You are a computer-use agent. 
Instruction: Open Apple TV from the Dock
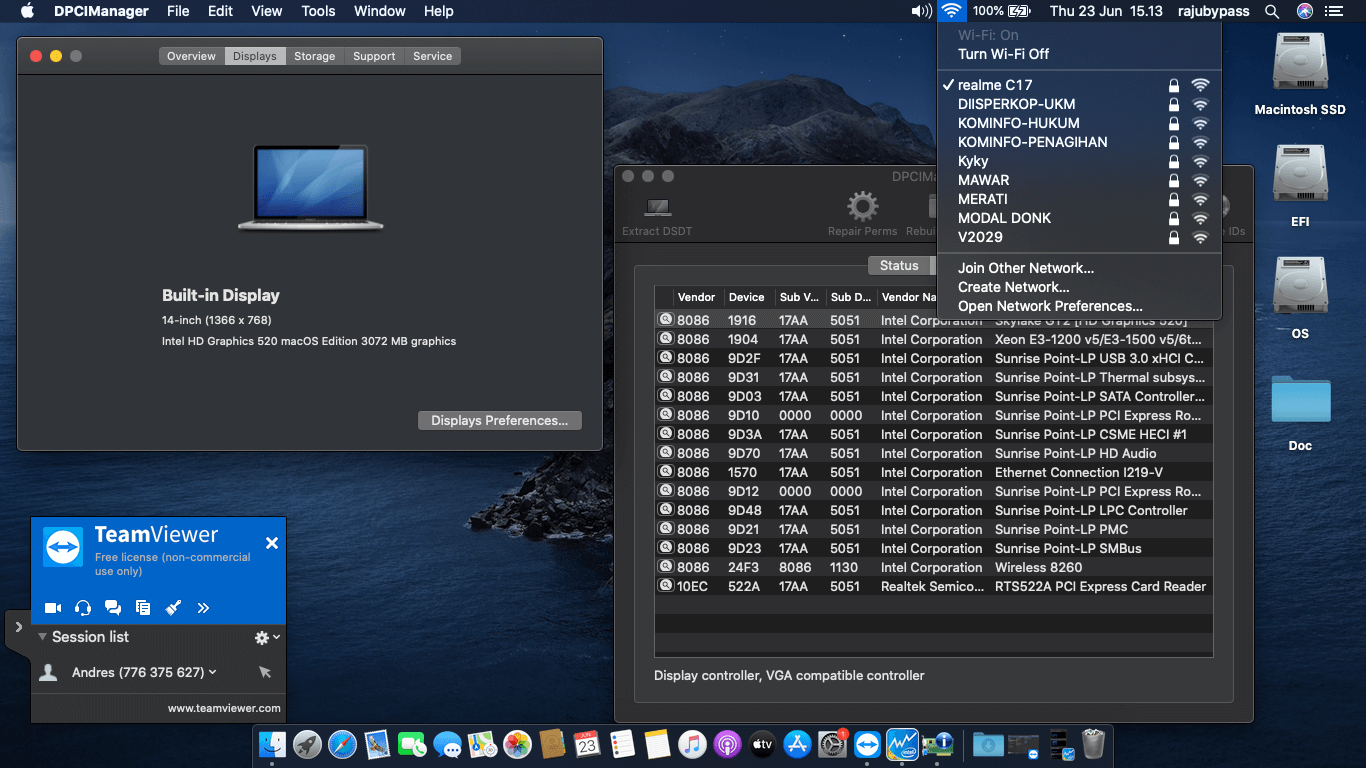tap(762, 744)
